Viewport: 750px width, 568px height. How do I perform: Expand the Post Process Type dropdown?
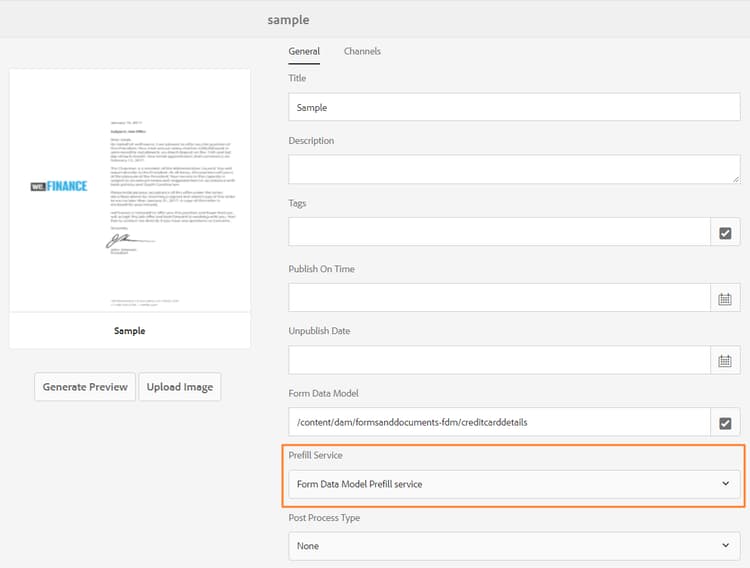[514, 546]
